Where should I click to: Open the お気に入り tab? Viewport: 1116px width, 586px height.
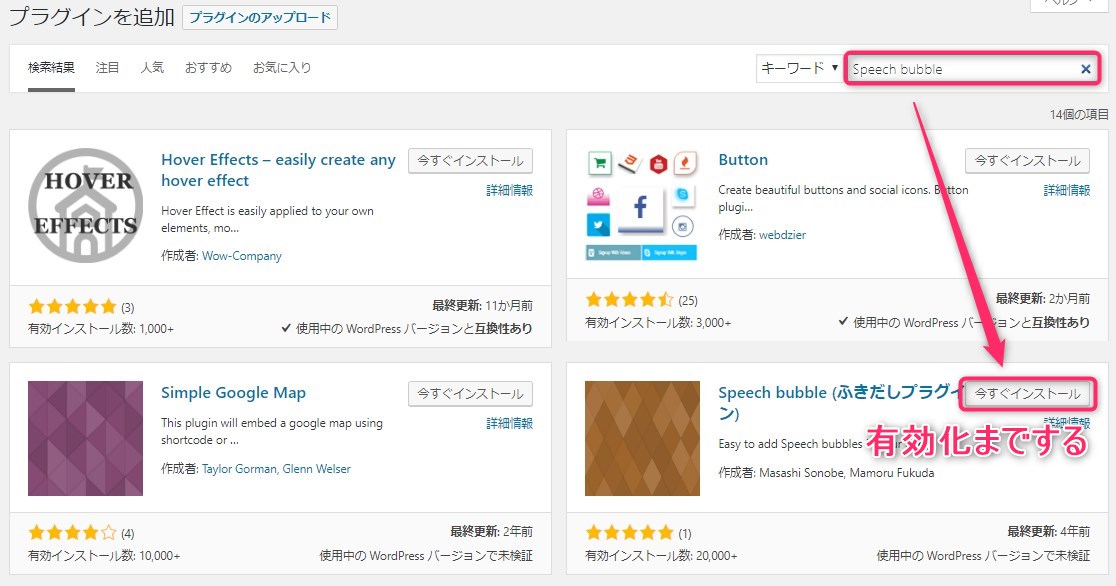282,68
